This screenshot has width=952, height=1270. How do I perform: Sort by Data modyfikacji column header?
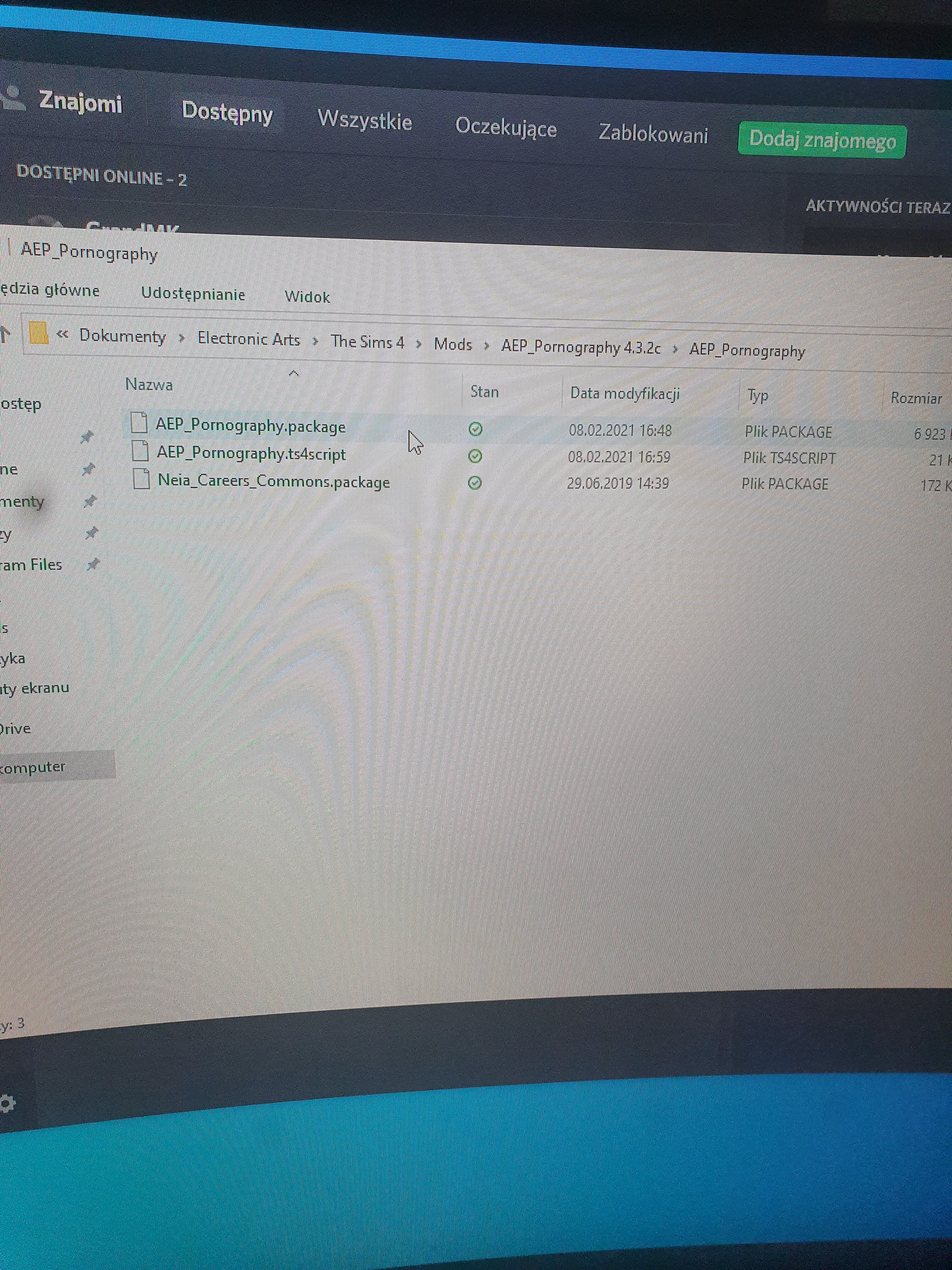pos(625,394)
